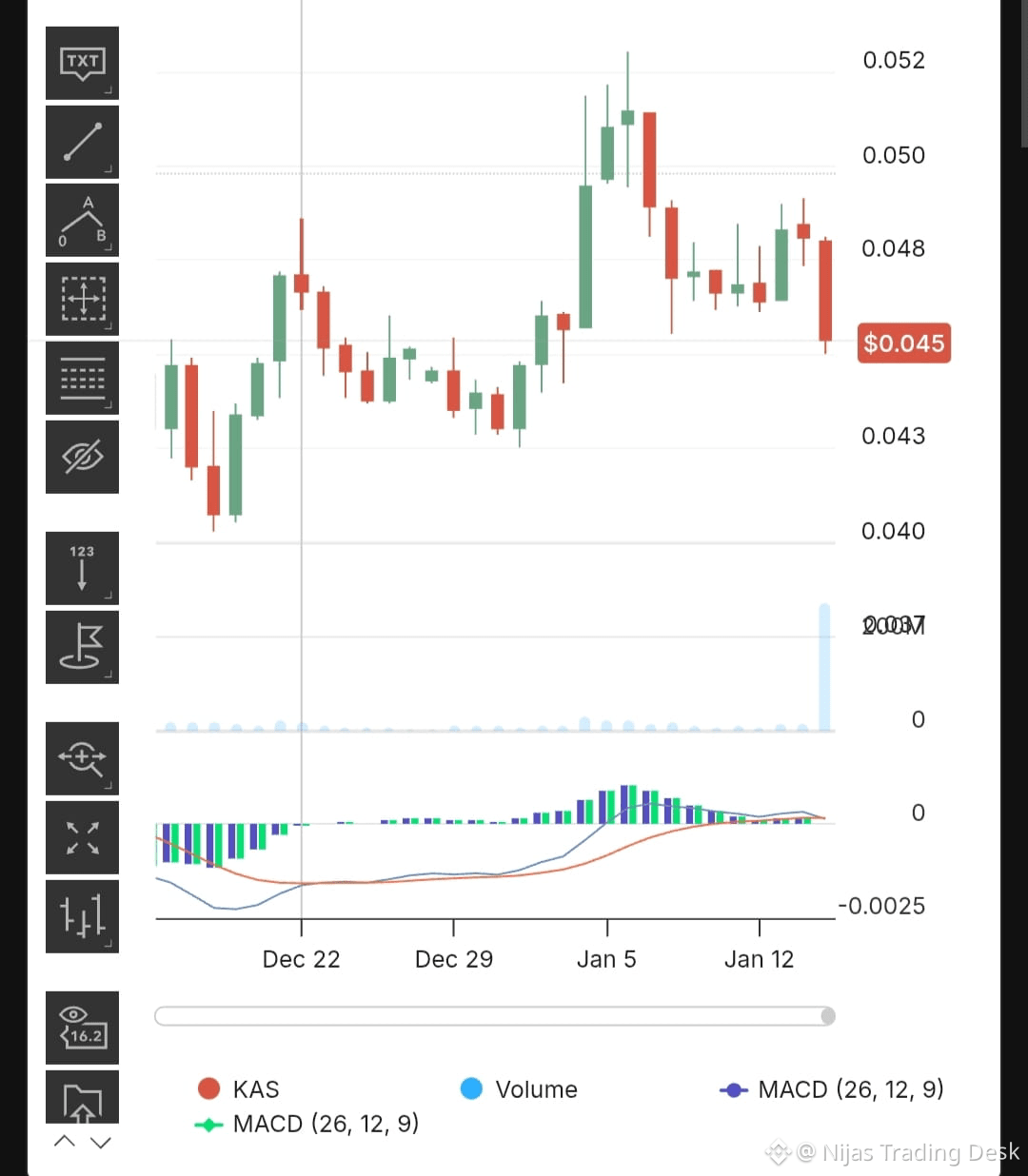Choose the A-B Fibonacci retracement tool
Viewport: 1028px width, 1176px height.
tap(82, 221)
